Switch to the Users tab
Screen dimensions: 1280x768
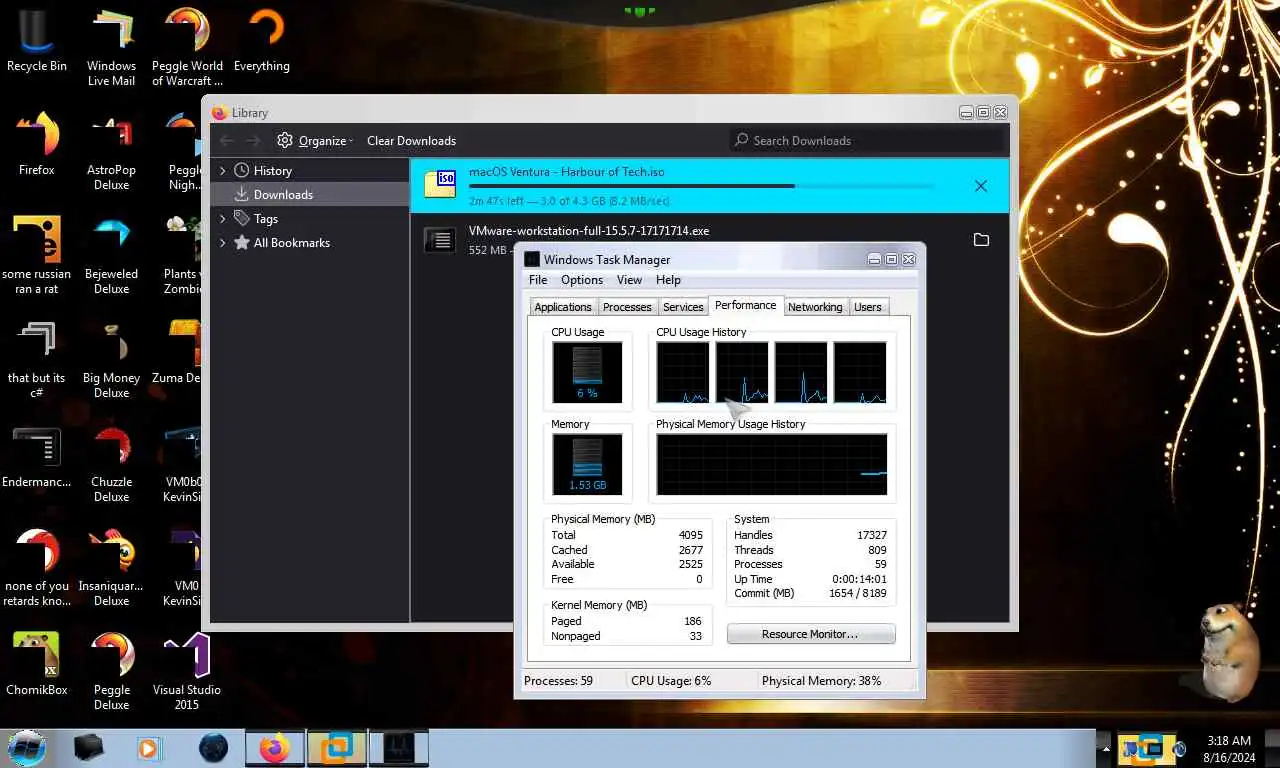pyautogui.click(x=868, y=307)
